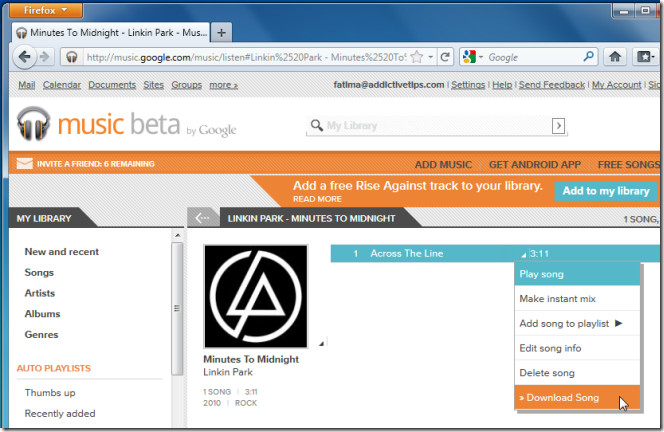The height and width of the screenshot is (432, 664).
Task: Click READ MORE under Rise Against promo
Action: (x=317, y=199)
